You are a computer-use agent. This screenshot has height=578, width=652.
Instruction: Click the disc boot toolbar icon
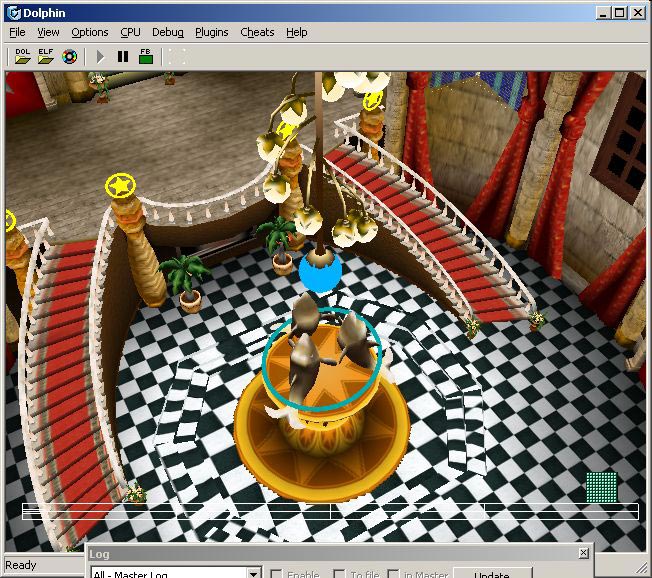coord(69,57)
